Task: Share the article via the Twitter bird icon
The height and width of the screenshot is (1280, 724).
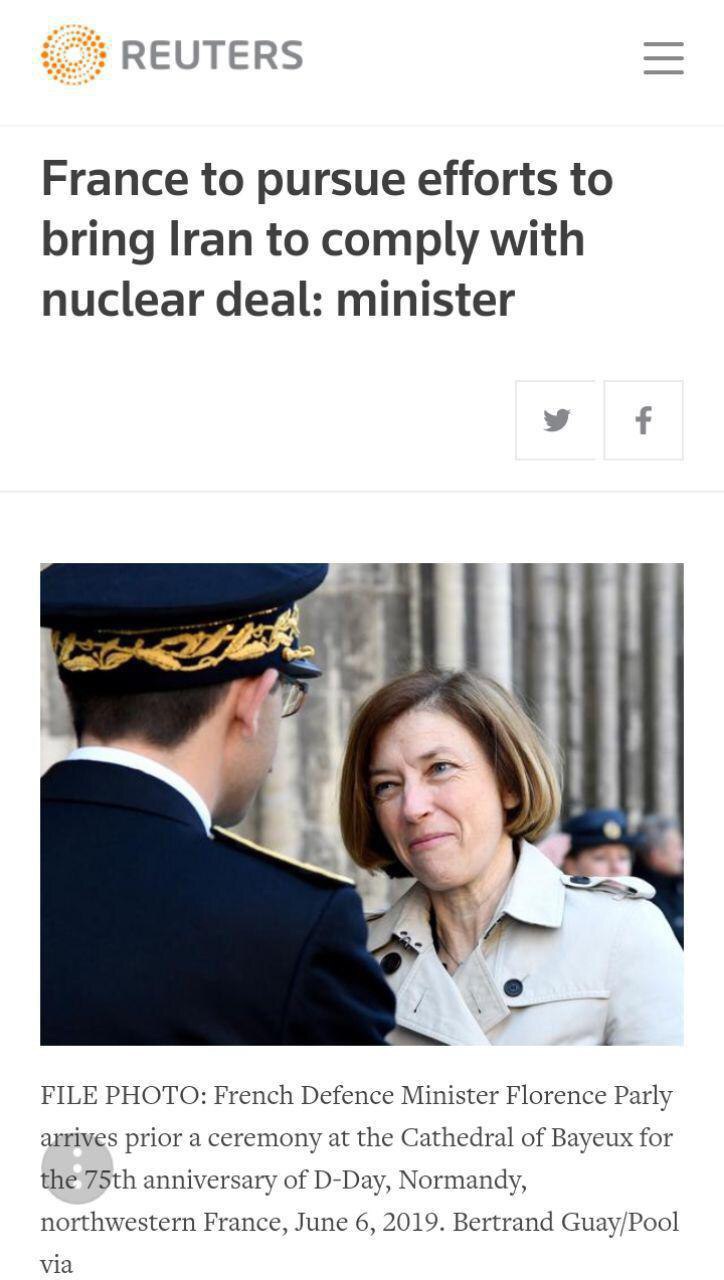Action: click(557, 420)
